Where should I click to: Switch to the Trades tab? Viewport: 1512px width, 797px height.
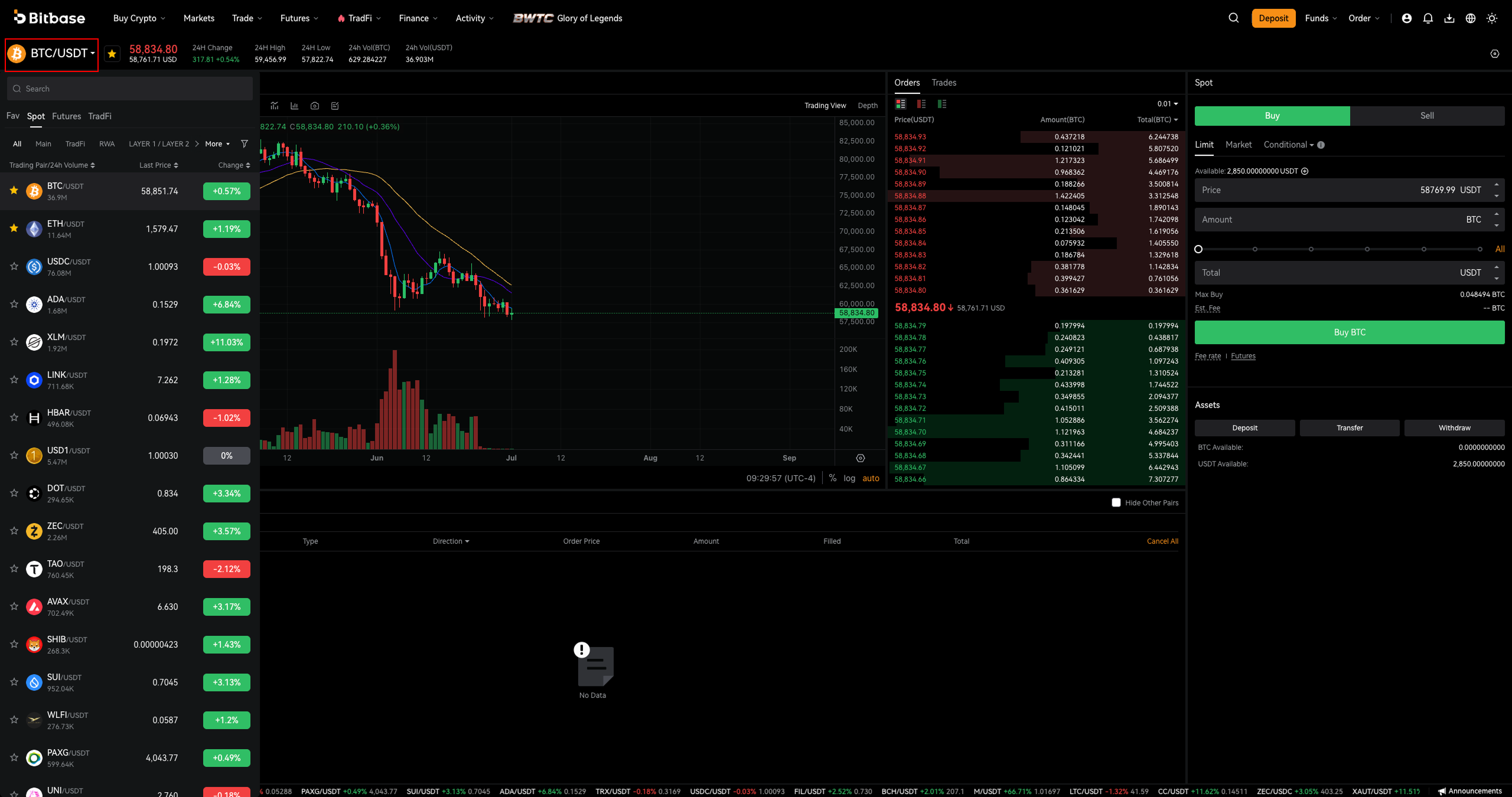(944, 83)
